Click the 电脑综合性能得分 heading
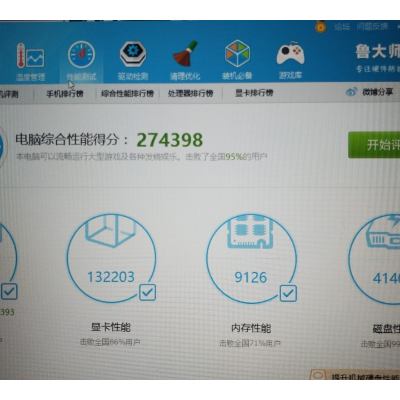Screen dimensions: 400x400 71,139
